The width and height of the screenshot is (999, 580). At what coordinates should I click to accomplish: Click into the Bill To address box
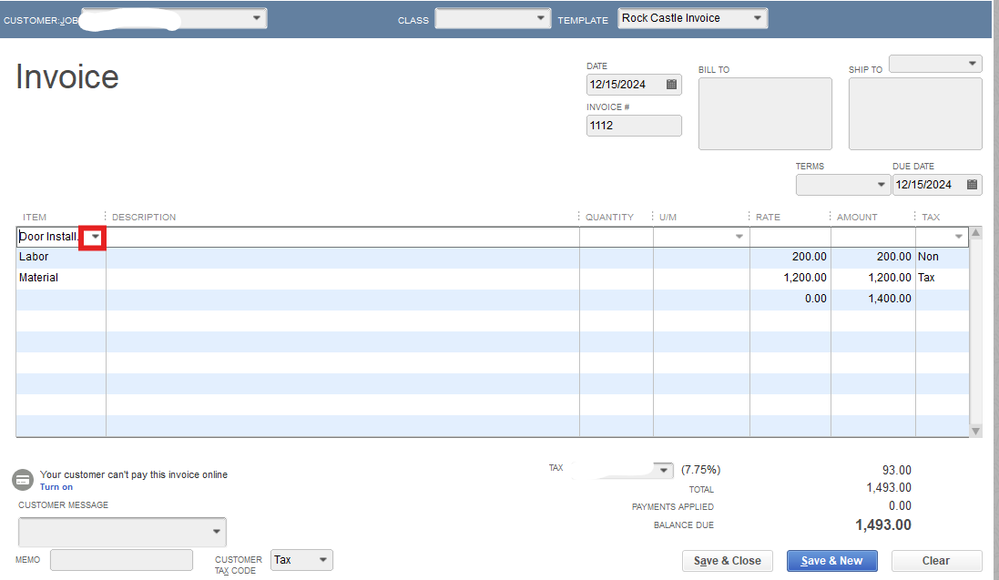pos(765,113)
